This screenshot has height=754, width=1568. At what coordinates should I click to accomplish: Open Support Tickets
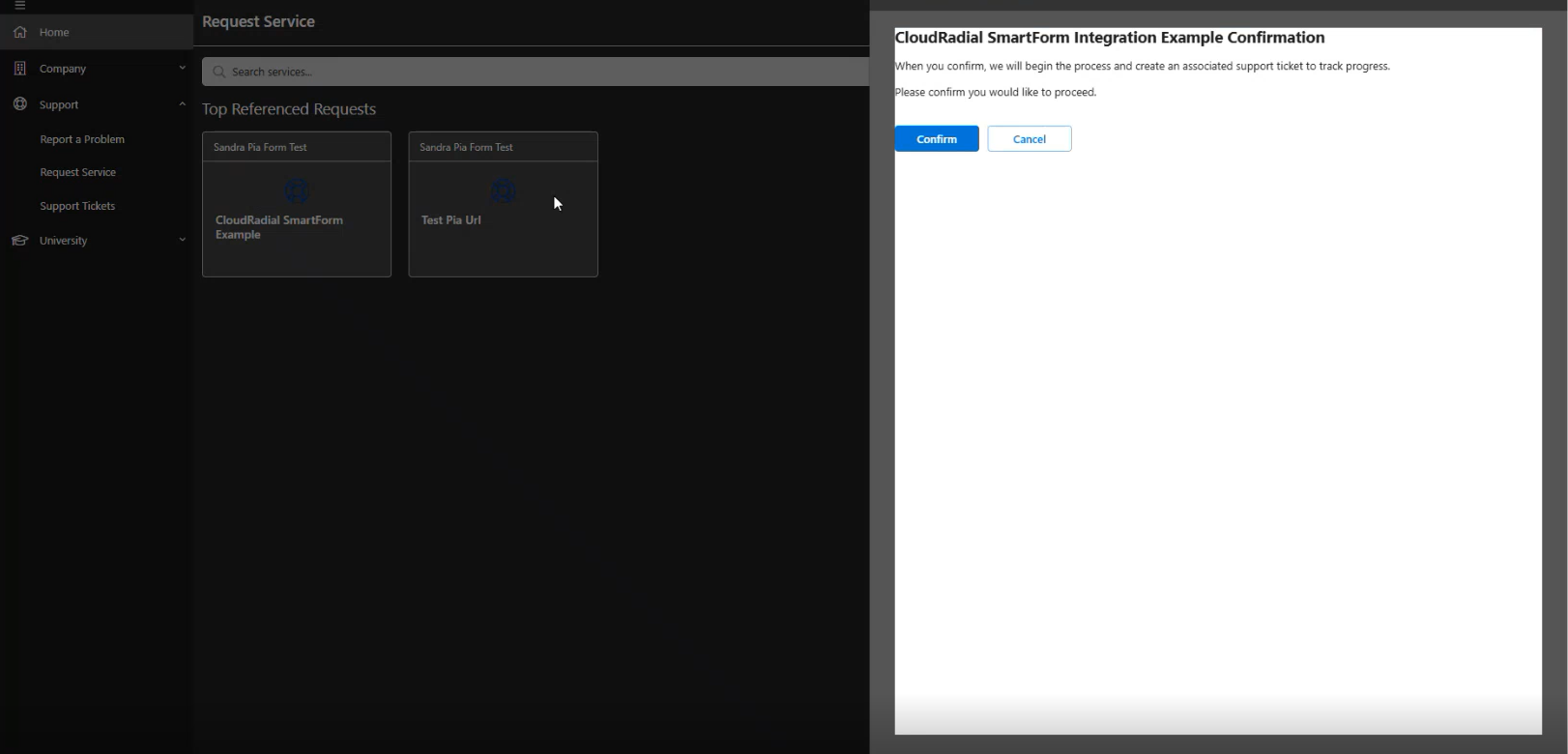(77, 206)
